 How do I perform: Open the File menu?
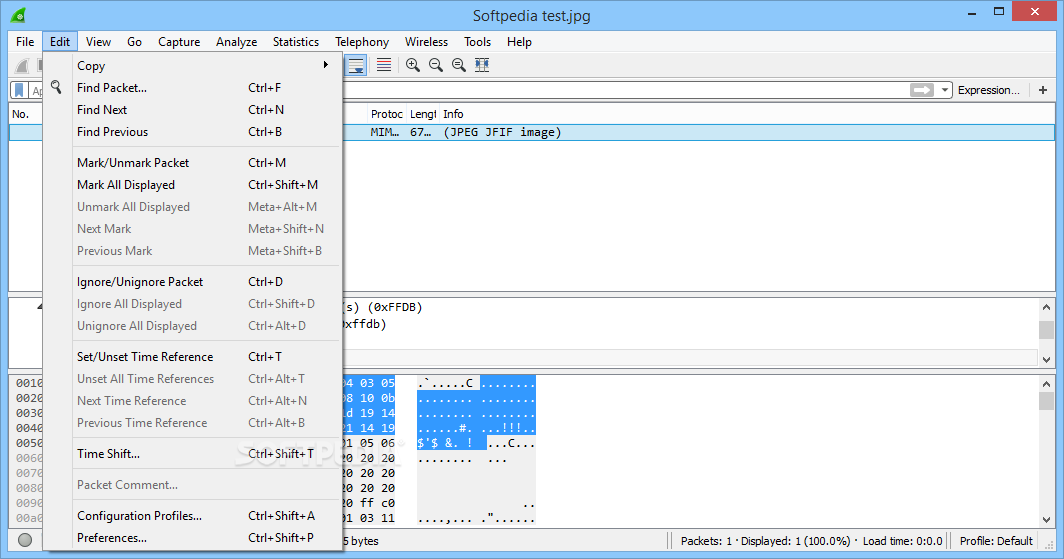(x=25, y=41)
